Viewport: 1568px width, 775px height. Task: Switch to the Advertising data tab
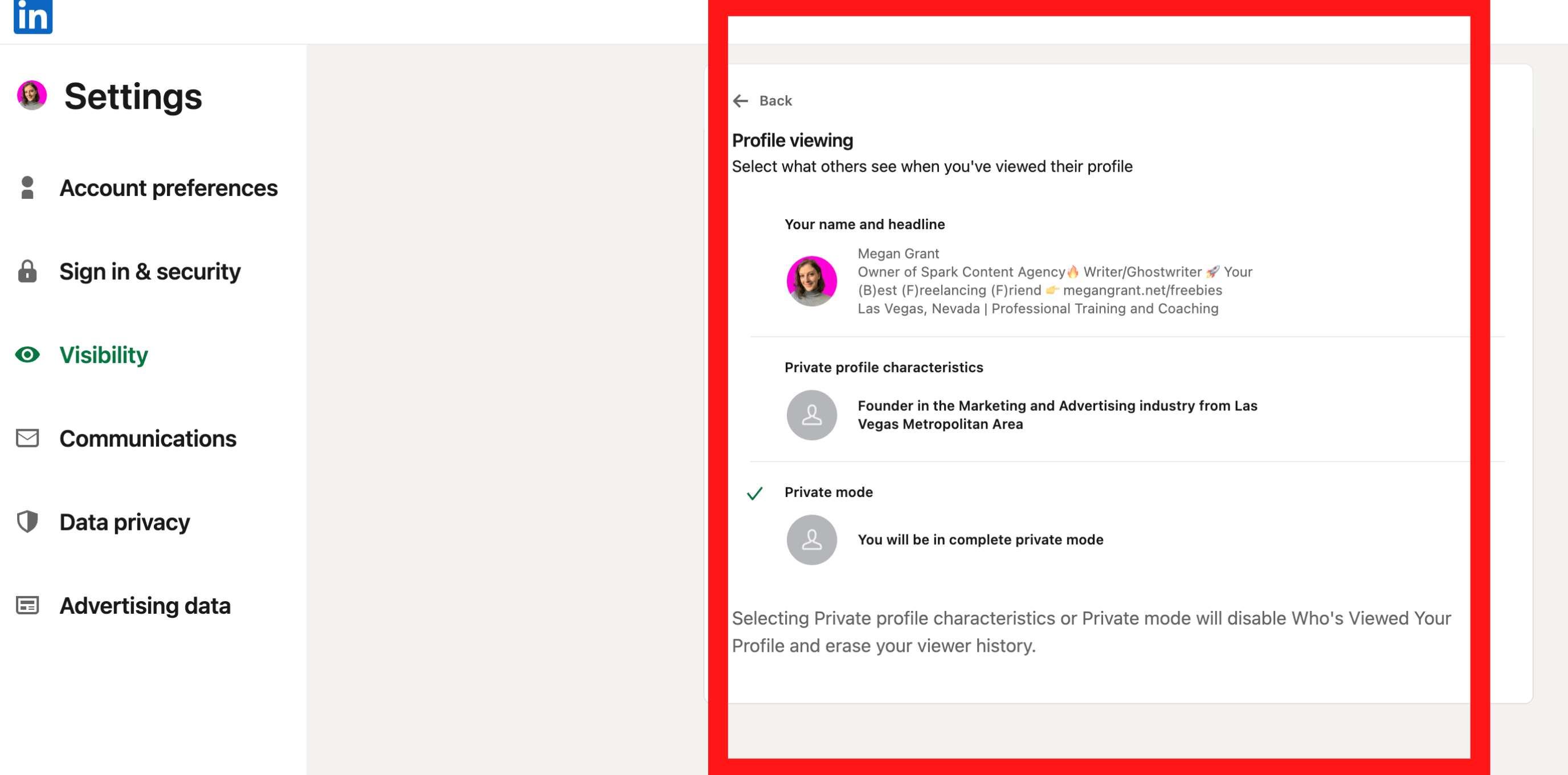[x=145, y=605]
